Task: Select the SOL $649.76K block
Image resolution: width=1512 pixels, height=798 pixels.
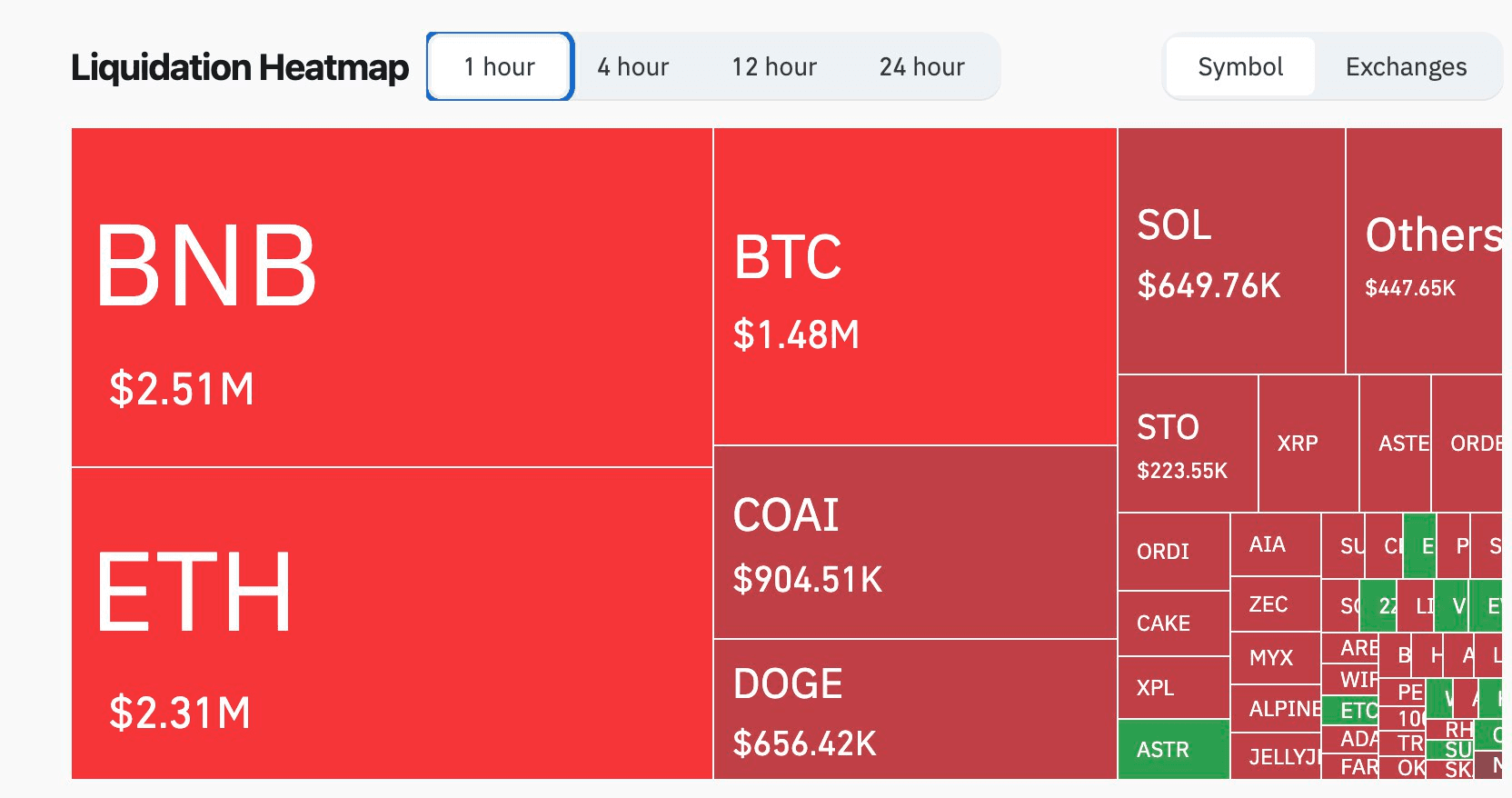Action: tap(1231, 251)
